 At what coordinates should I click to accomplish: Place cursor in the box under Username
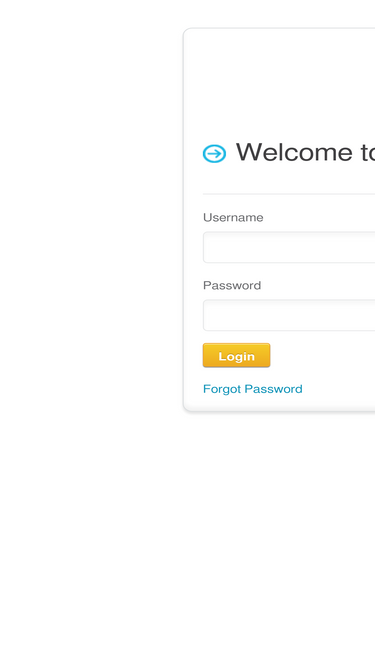tap(289, 247)
